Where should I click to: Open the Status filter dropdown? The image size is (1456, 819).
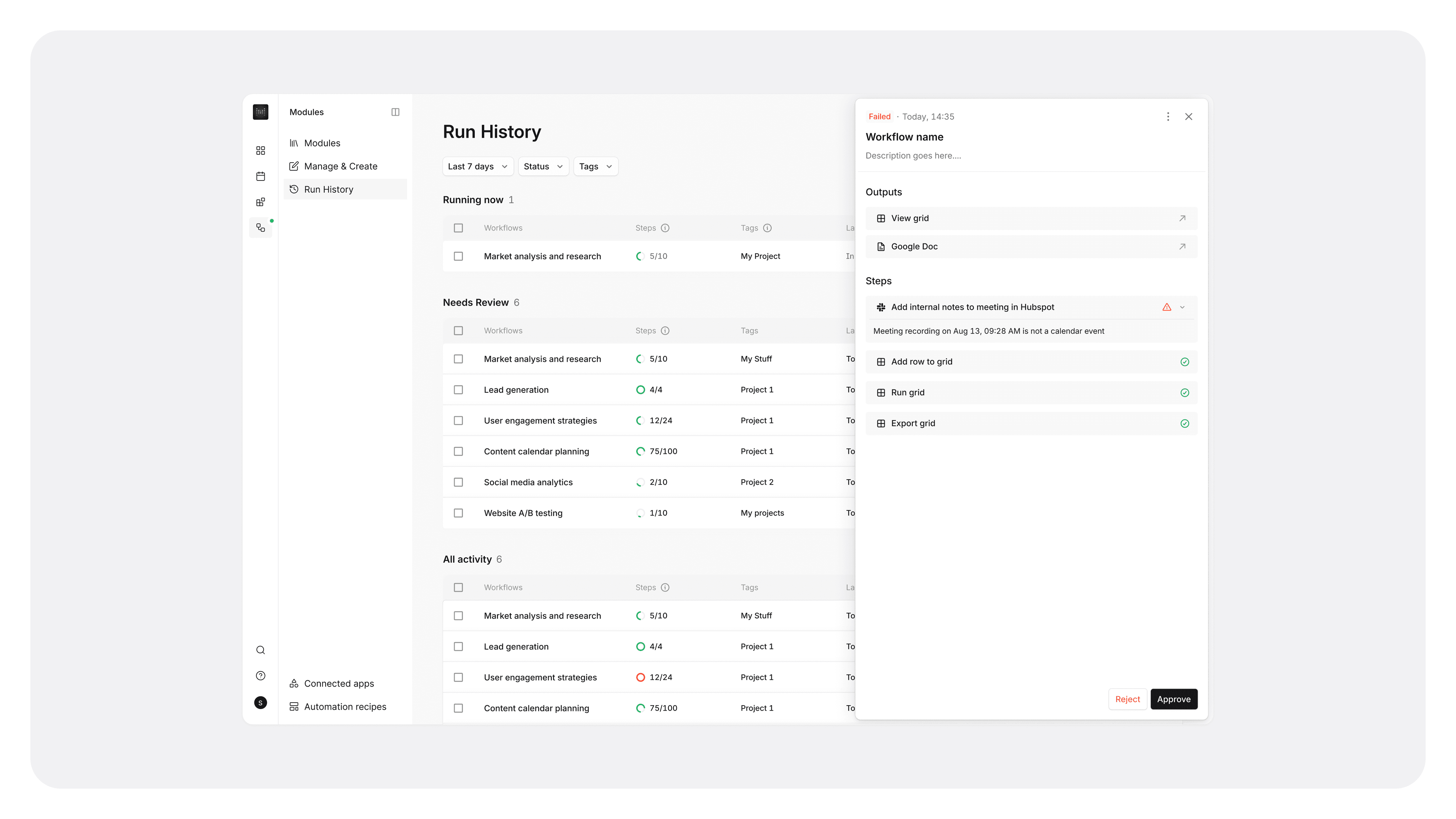coord(543,166)
